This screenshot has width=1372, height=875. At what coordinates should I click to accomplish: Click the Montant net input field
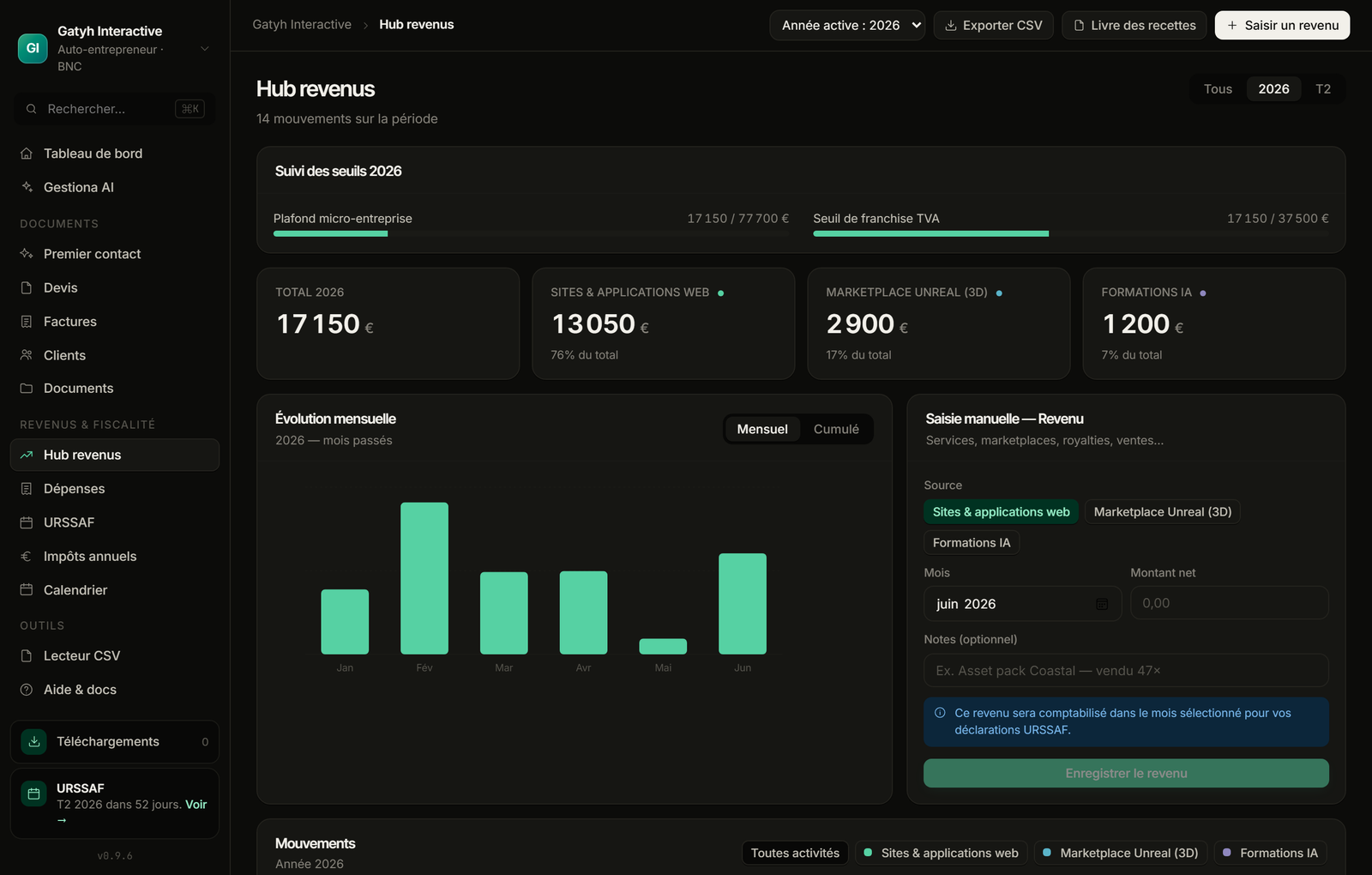1230,603
